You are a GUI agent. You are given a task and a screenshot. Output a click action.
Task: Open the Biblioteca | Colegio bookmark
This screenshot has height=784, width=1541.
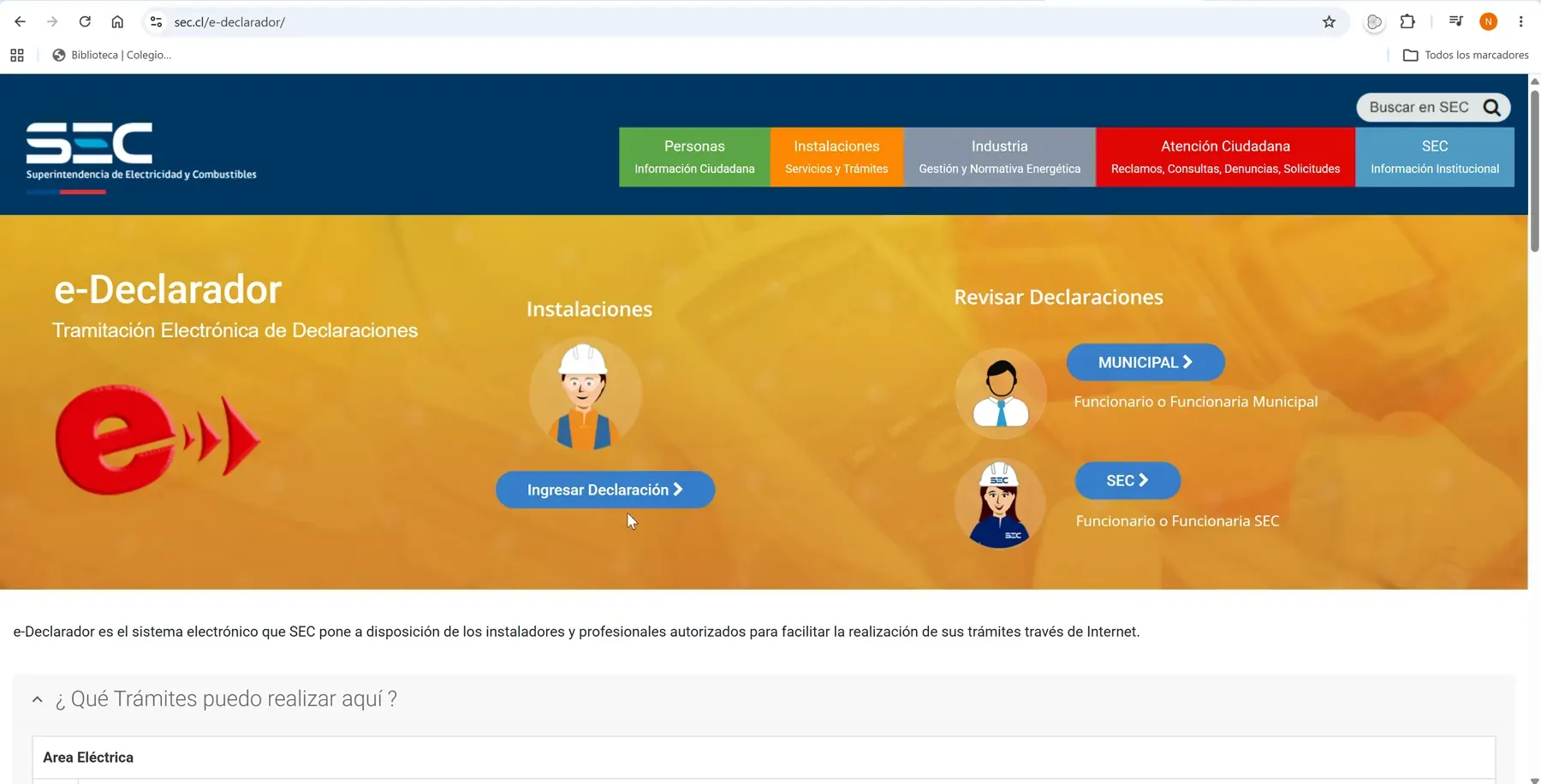click(112, 55)
